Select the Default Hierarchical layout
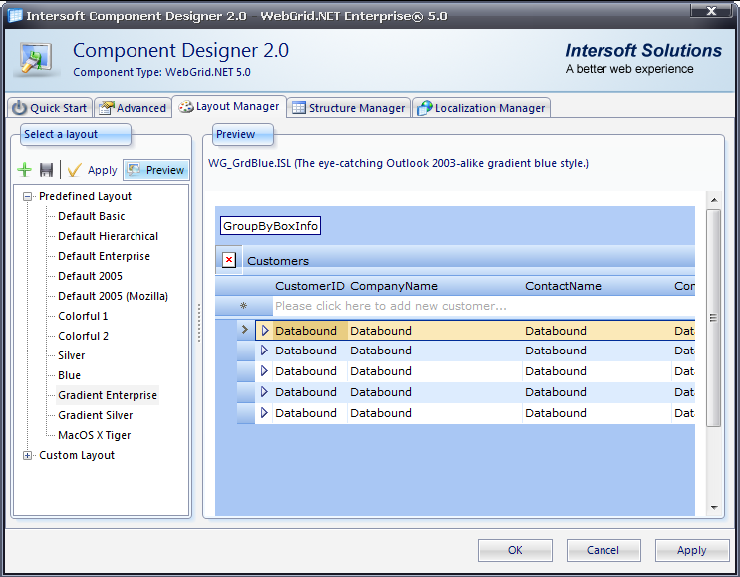Image resolution: width=740 pixels, height=577 pixels. [108, 236]
